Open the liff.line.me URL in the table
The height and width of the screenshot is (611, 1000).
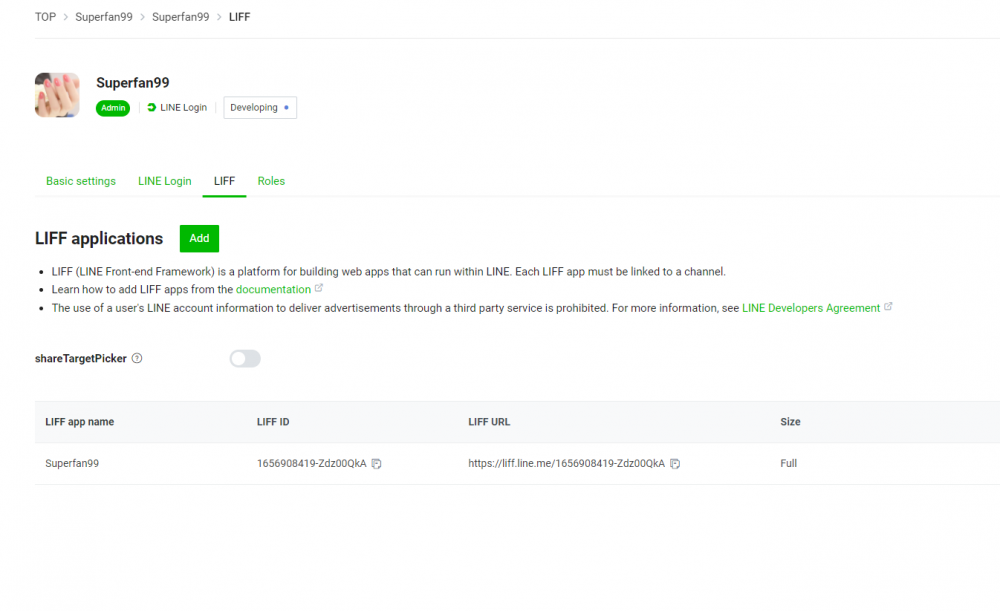(x=565, y=463)
